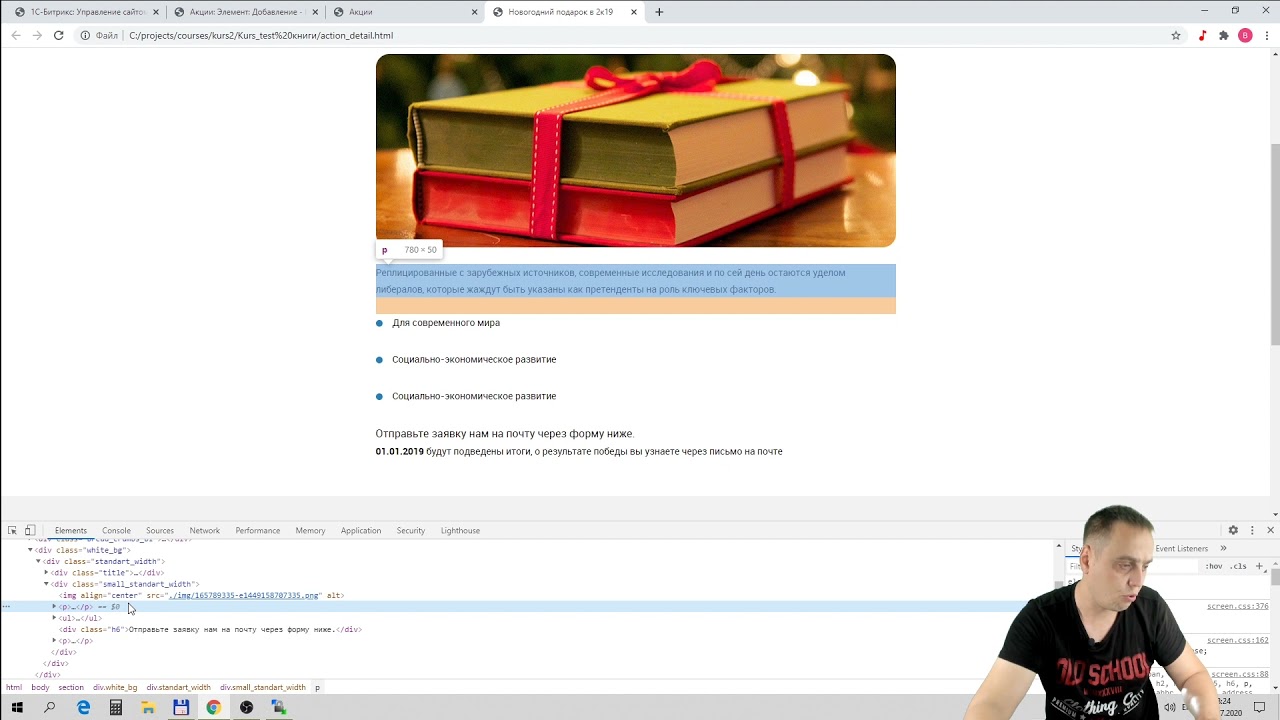Image resolution: width=1280 pixels, height=720 pixels.
Task: Open Chrome from the taskbar
Action: [213, 707]
